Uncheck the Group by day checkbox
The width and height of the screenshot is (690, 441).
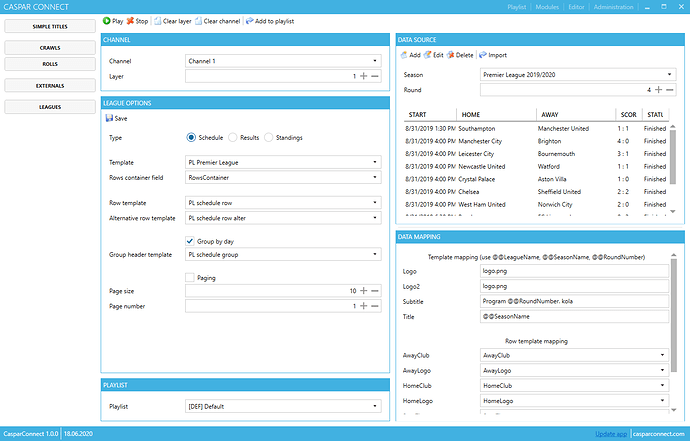click(190, 241)
